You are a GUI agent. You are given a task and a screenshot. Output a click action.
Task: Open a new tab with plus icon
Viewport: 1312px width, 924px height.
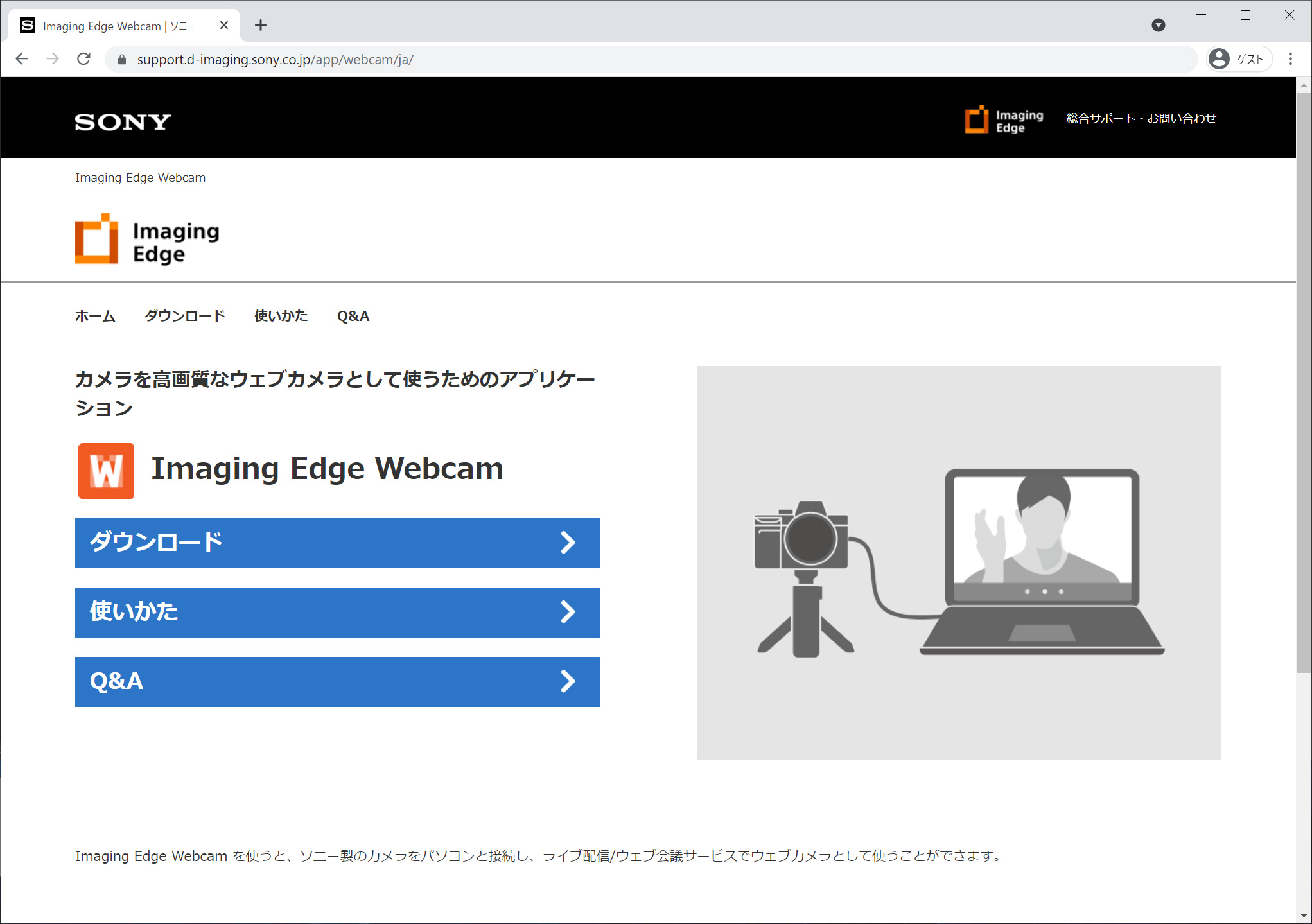260,26
